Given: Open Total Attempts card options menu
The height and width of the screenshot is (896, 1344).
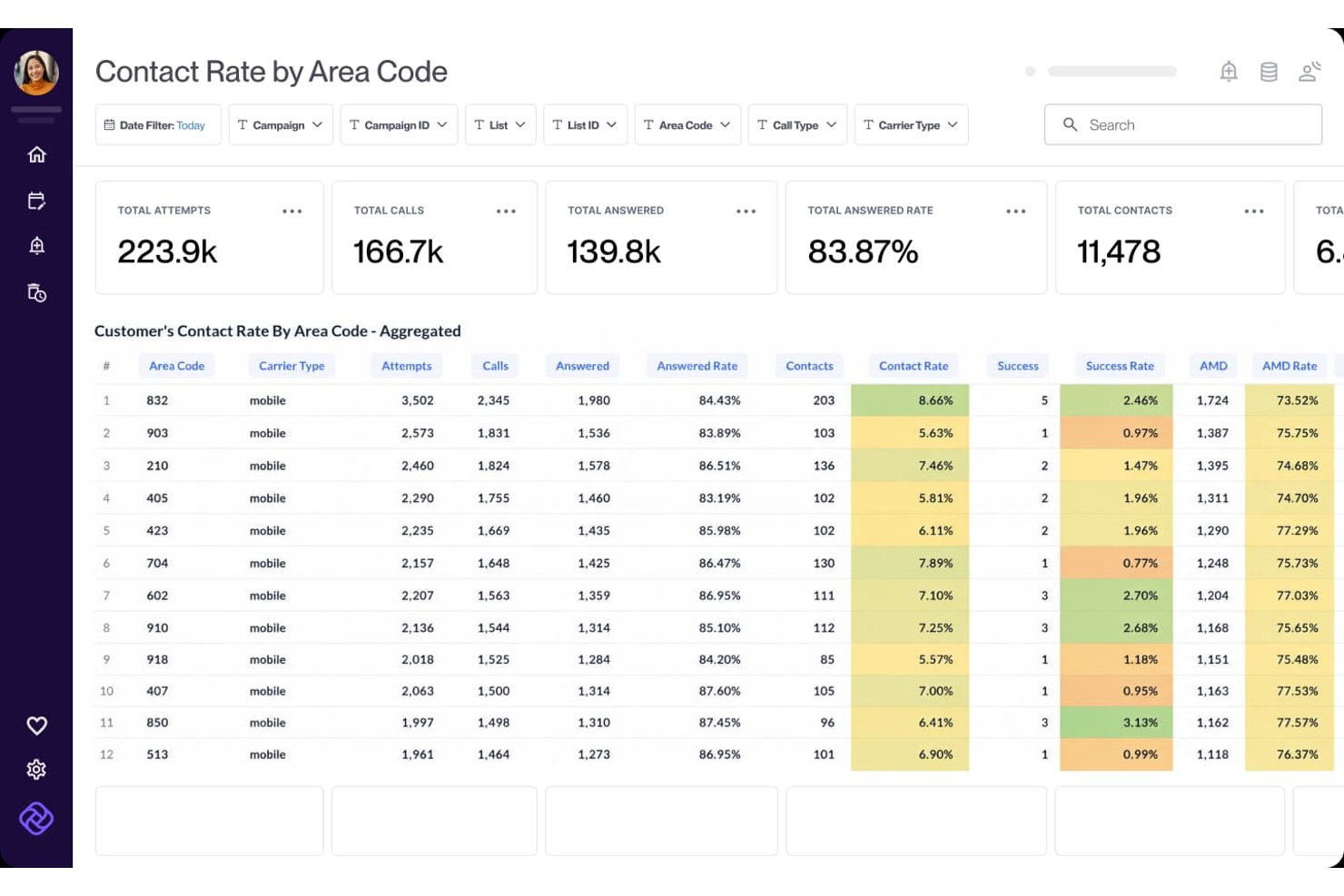Looking at the screenshot, I should click(292, 211).
